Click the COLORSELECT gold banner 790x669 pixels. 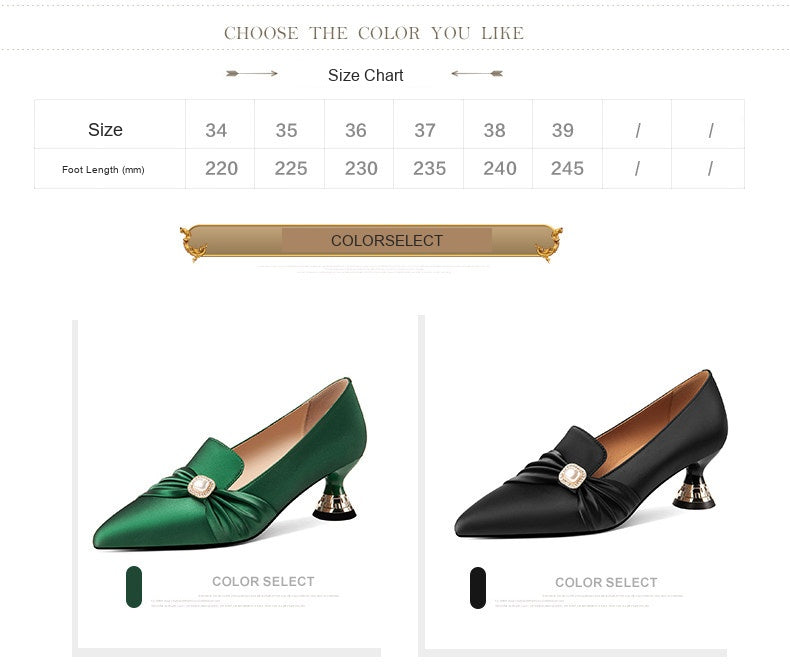click(371, 241)
